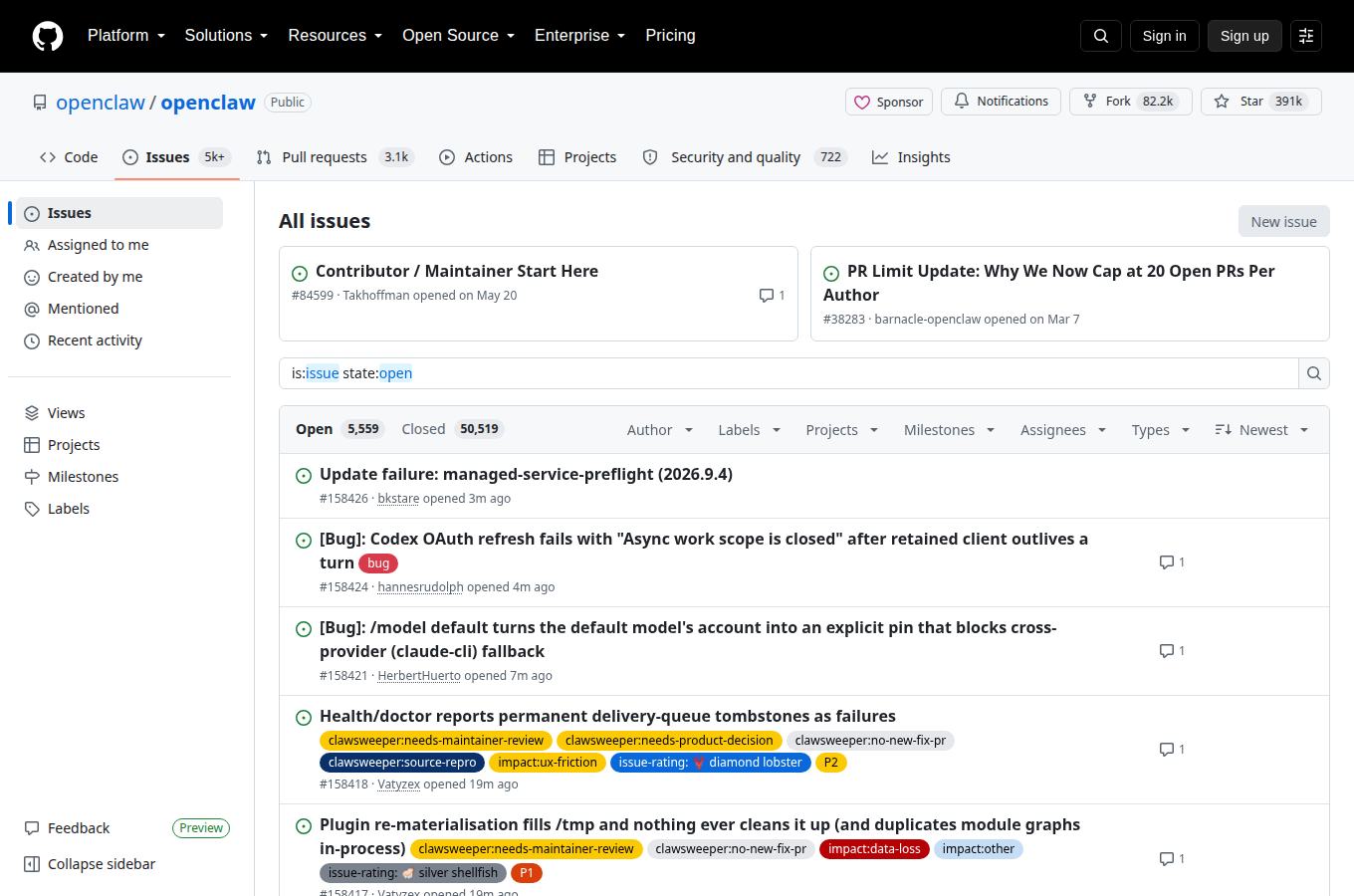Click the Feedback link in sidebar

click(79, 828)
